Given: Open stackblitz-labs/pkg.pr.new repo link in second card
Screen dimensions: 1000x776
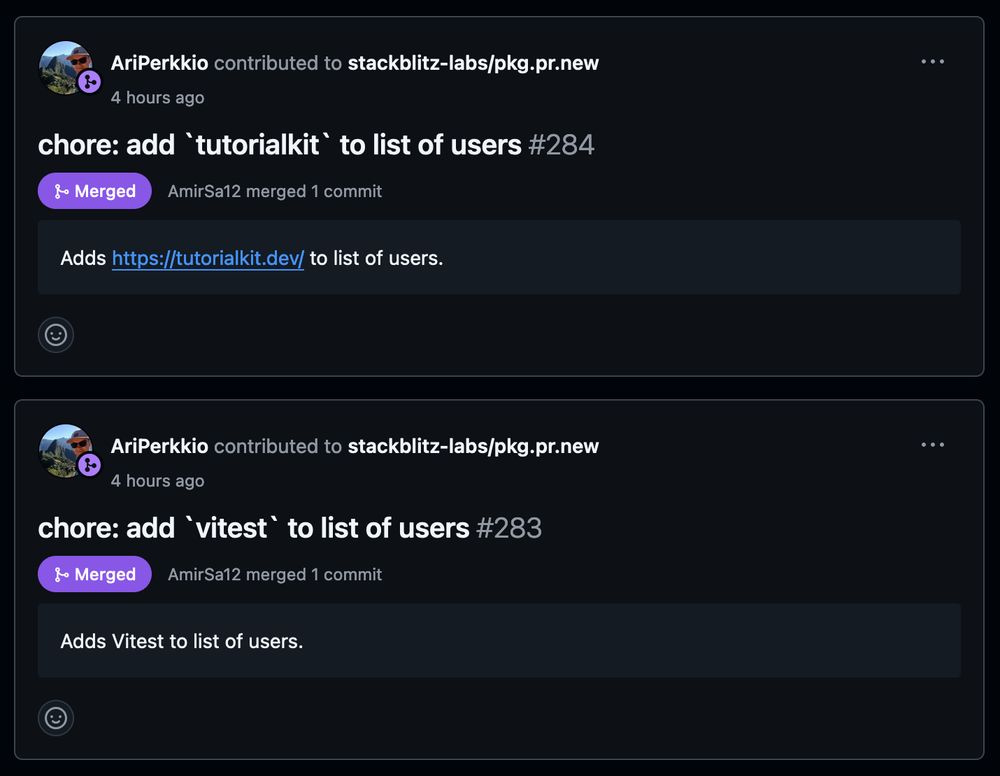Looking at the screenshot, I should pos(473,446).
